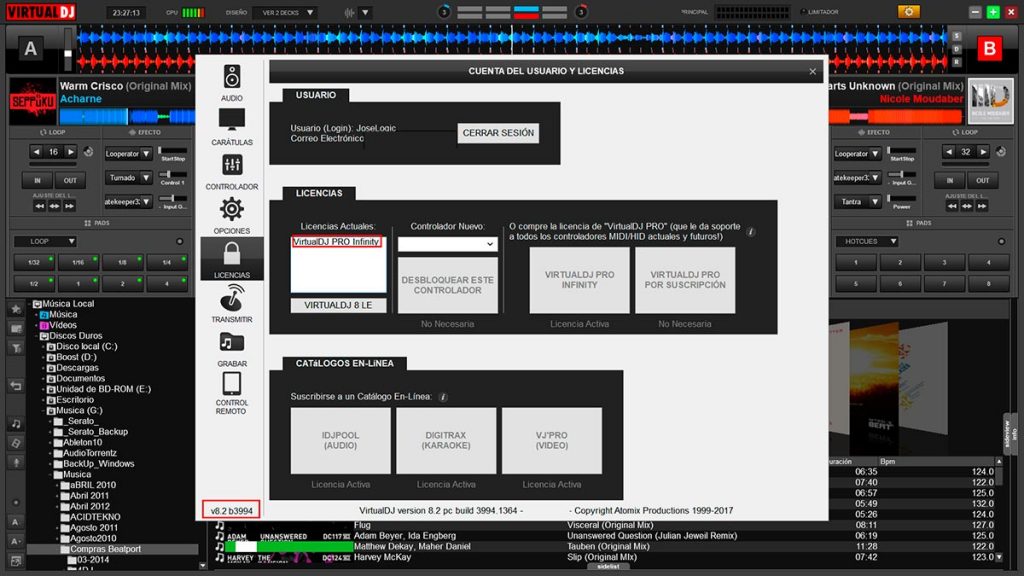Open deck A Loop pads mode dropdown
1024x576 pixels.
[x=45, y=241]
